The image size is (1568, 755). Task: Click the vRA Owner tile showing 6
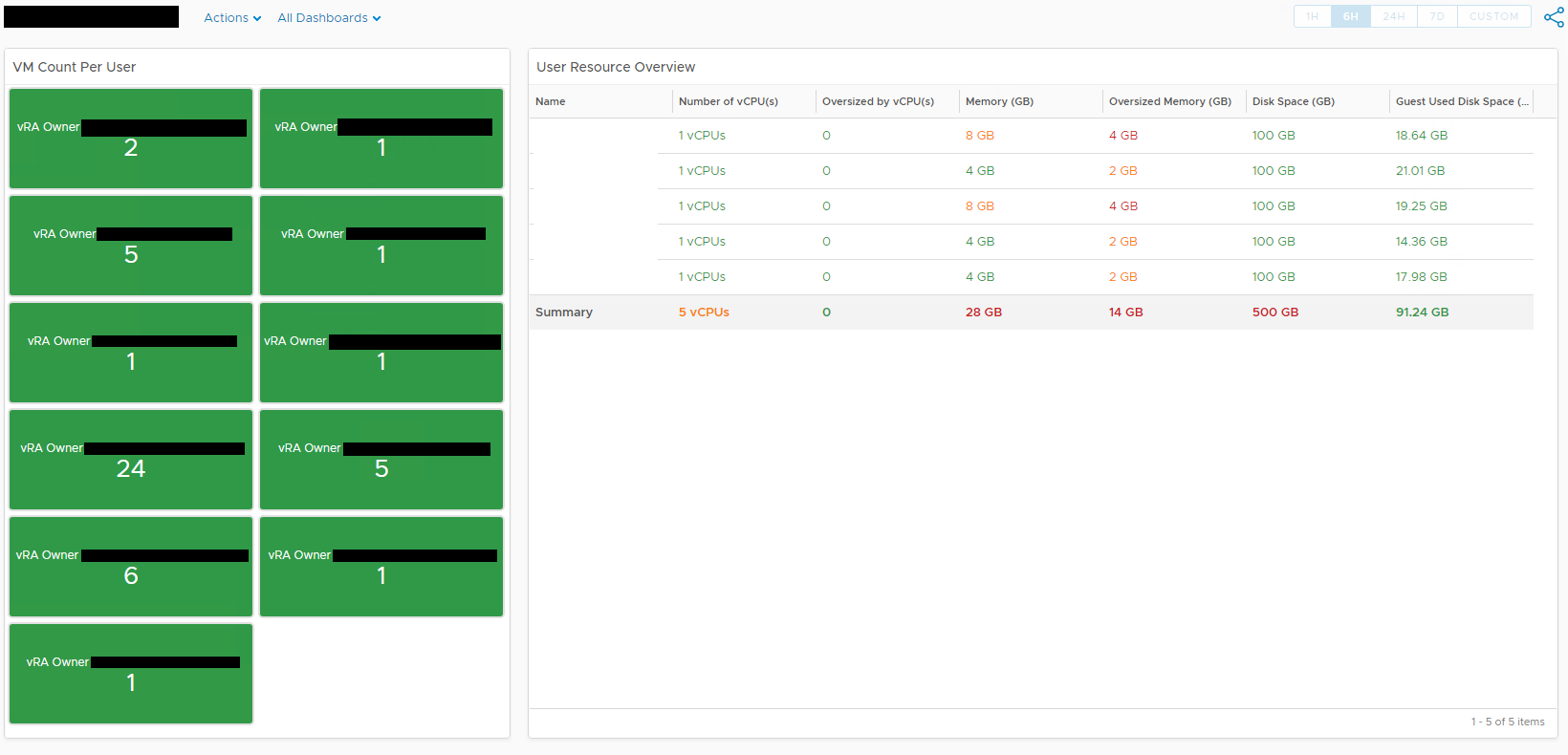[x=131, y=567]
